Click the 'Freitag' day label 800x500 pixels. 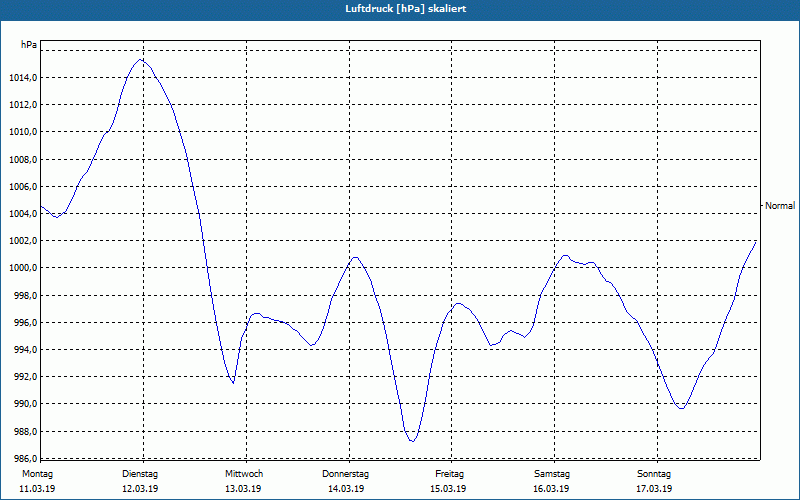tap(449, 474)
